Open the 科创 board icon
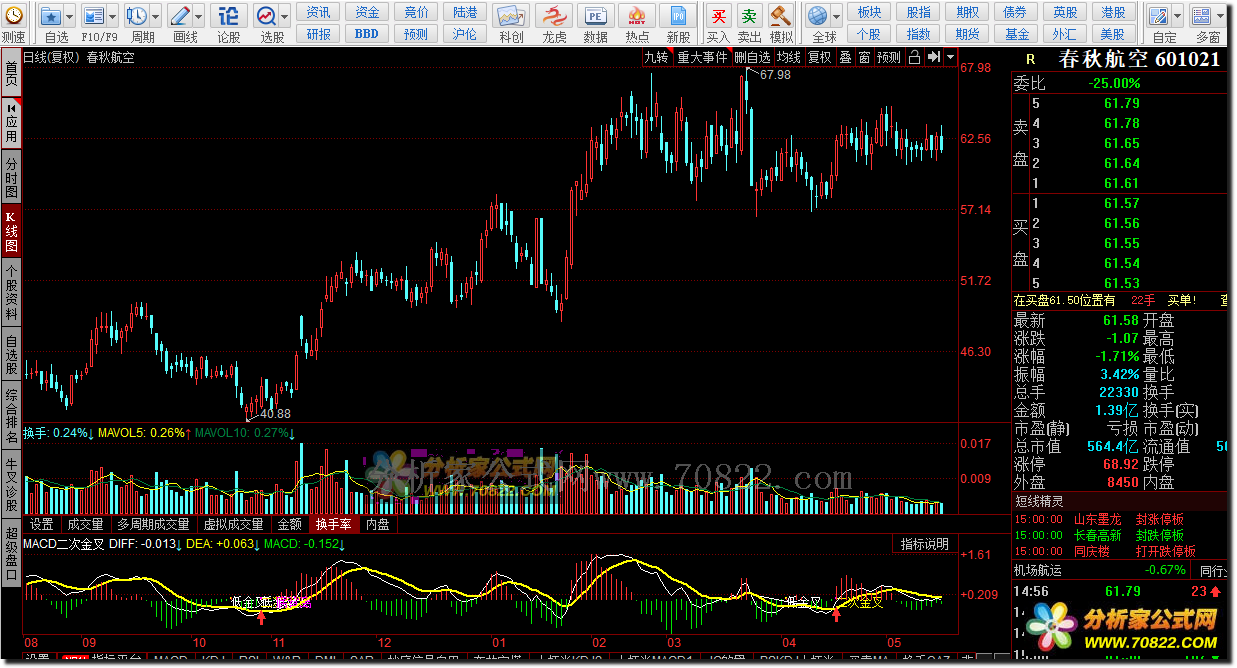 tap(511, 16)
